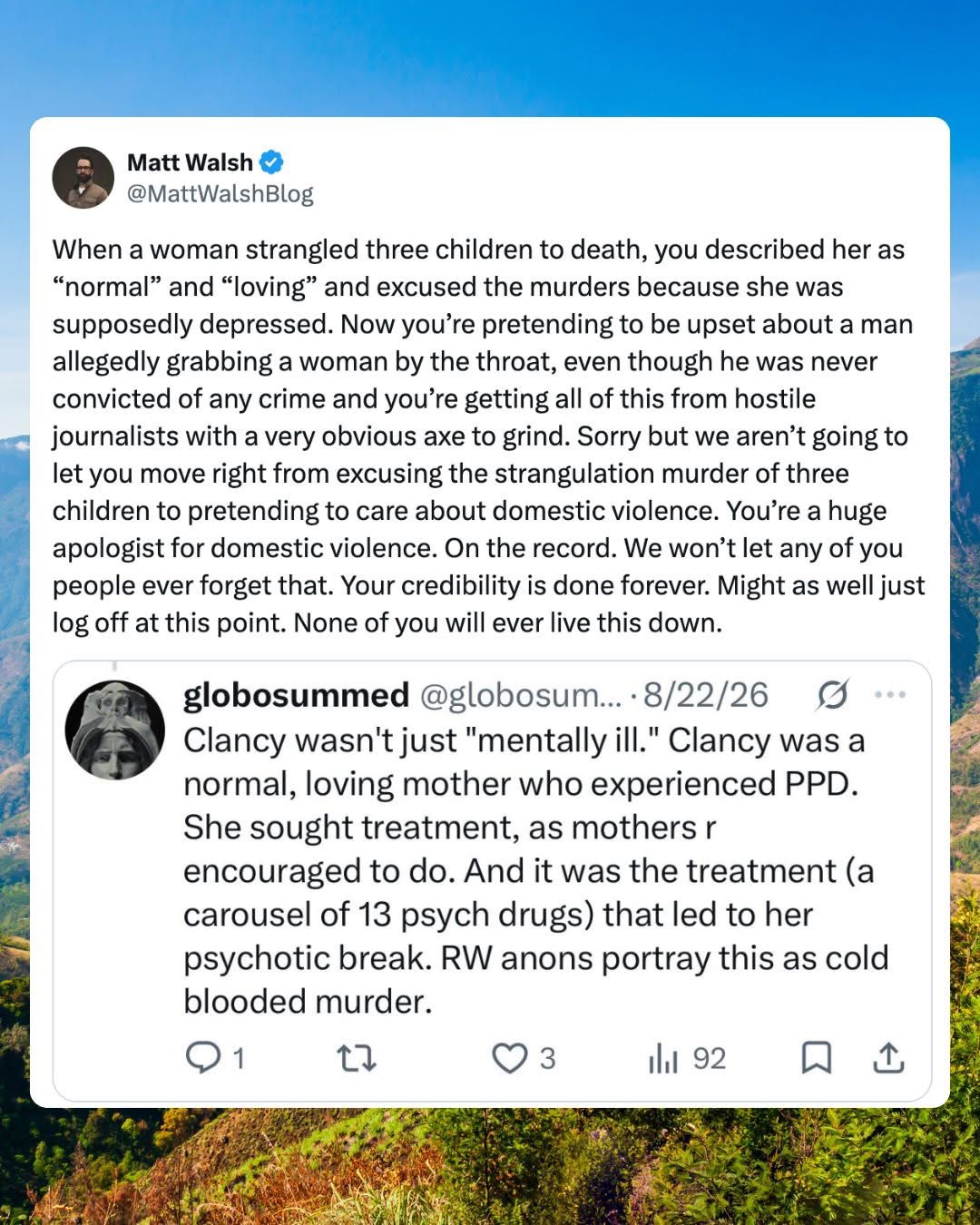Click the repost arrows icon
The image size is (980, 1225).
coord(357,1058)
